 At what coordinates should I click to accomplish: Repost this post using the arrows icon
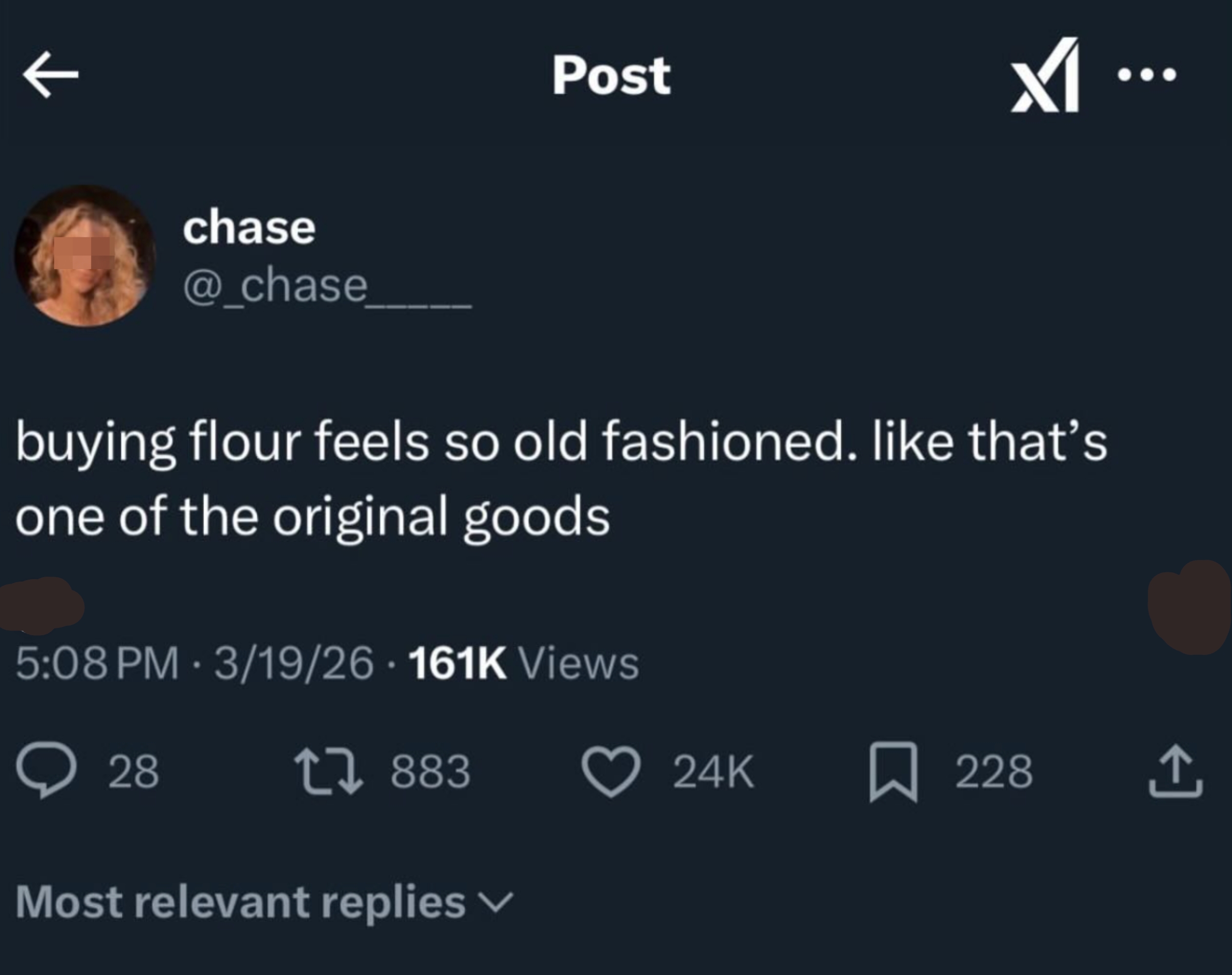[328, 771]
